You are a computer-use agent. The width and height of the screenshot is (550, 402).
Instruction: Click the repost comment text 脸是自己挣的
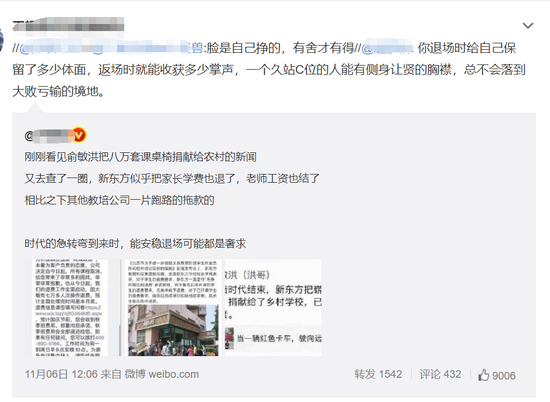click(x=280, y=48)
